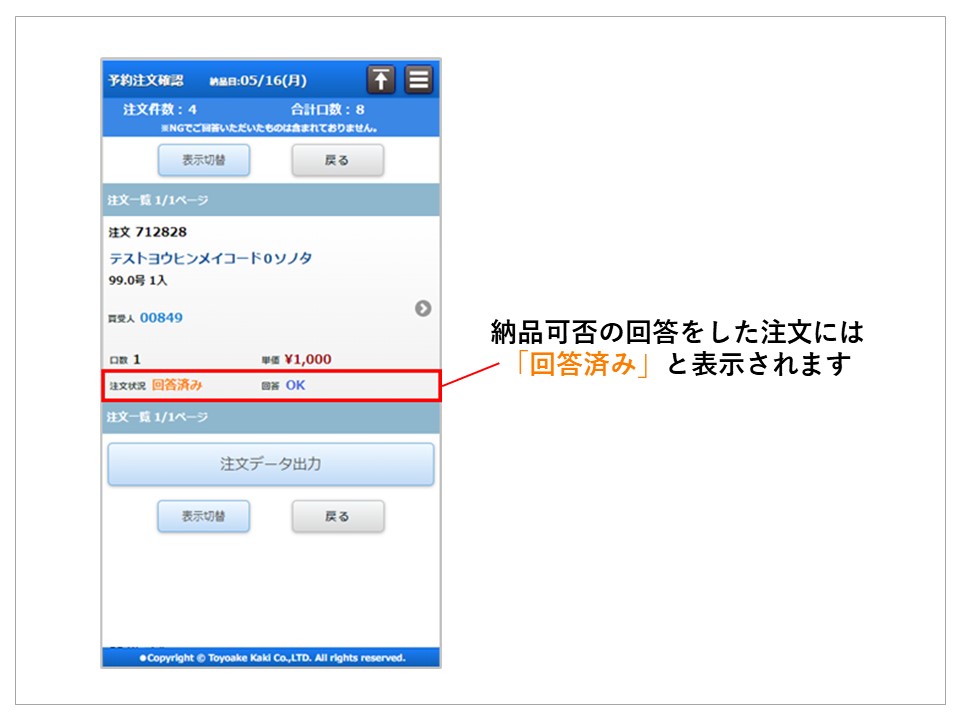960x720 pixels.
Task: Click the blue OK answer value
Action: click(x=295, y=385)
